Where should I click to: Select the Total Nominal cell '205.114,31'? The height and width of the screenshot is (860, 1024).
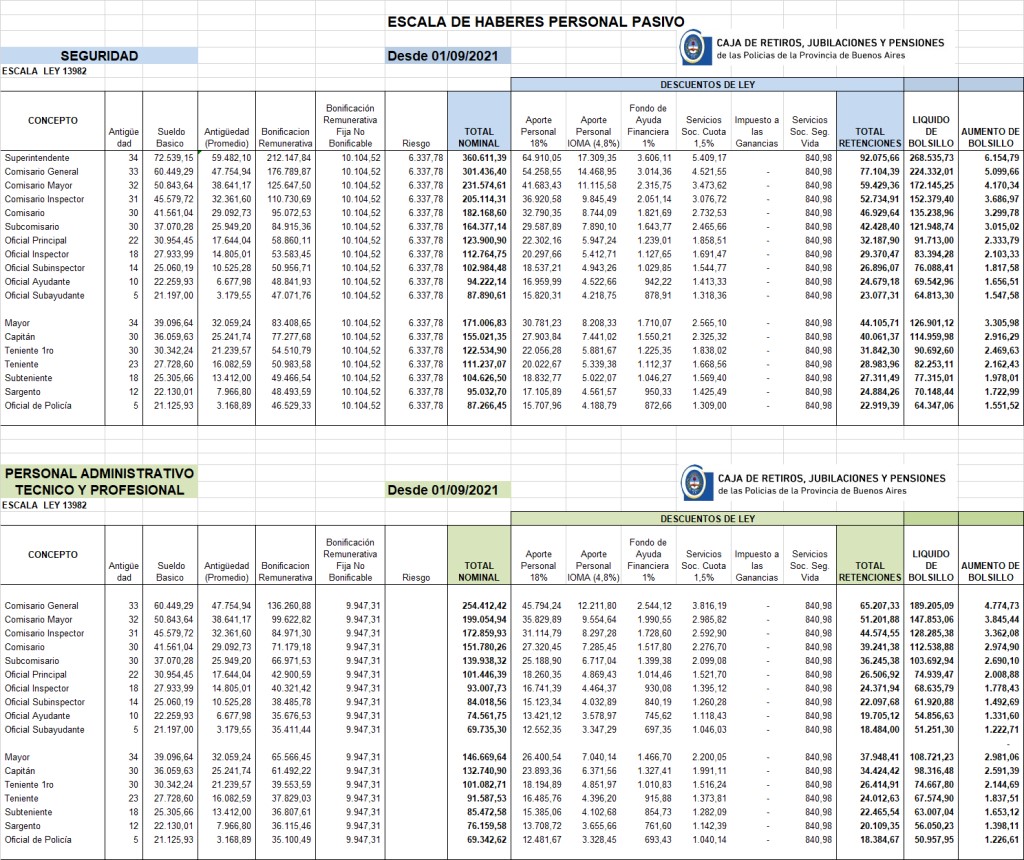484,199
